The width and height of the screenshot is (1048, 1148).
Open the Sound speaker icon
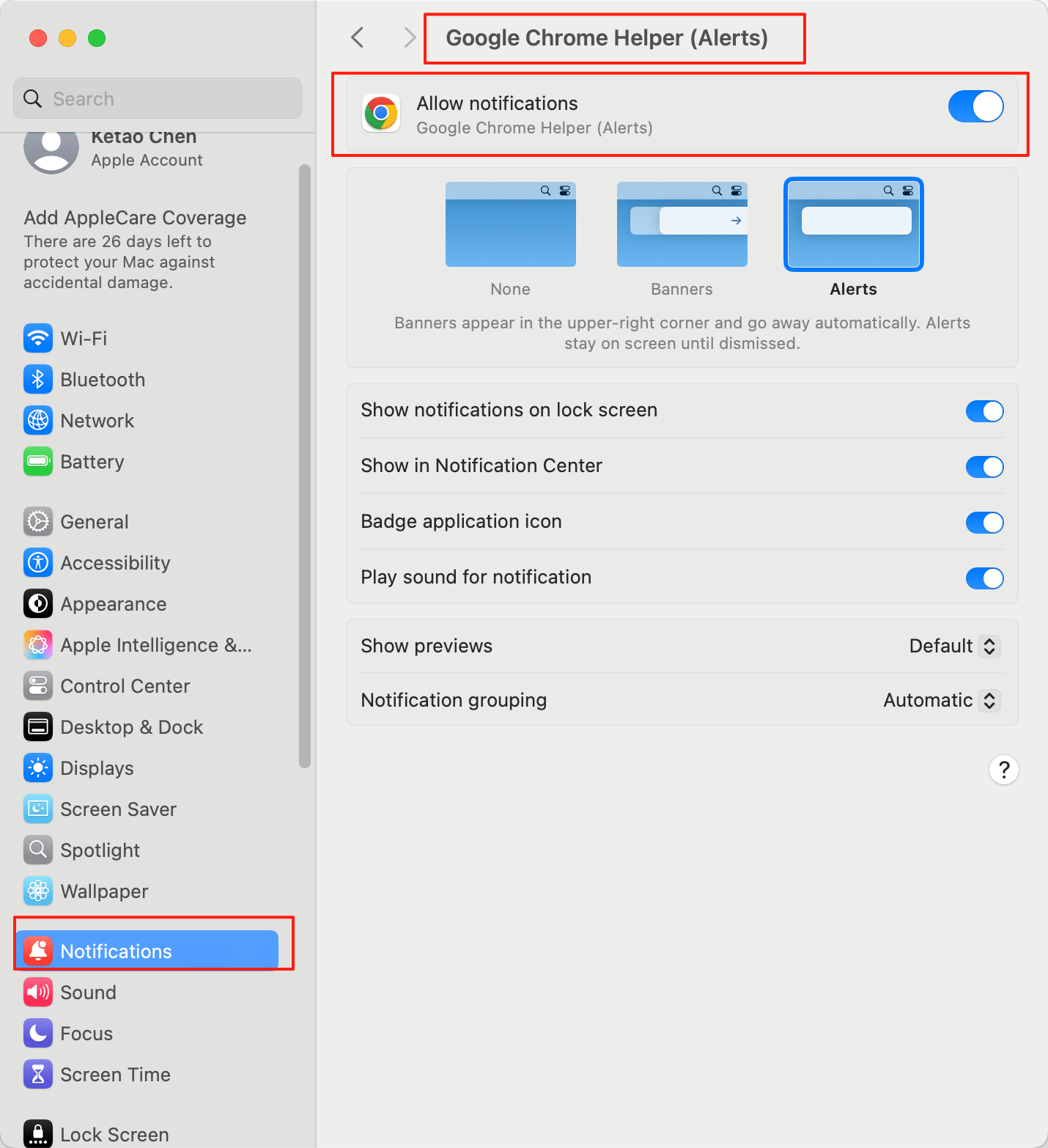38,992
